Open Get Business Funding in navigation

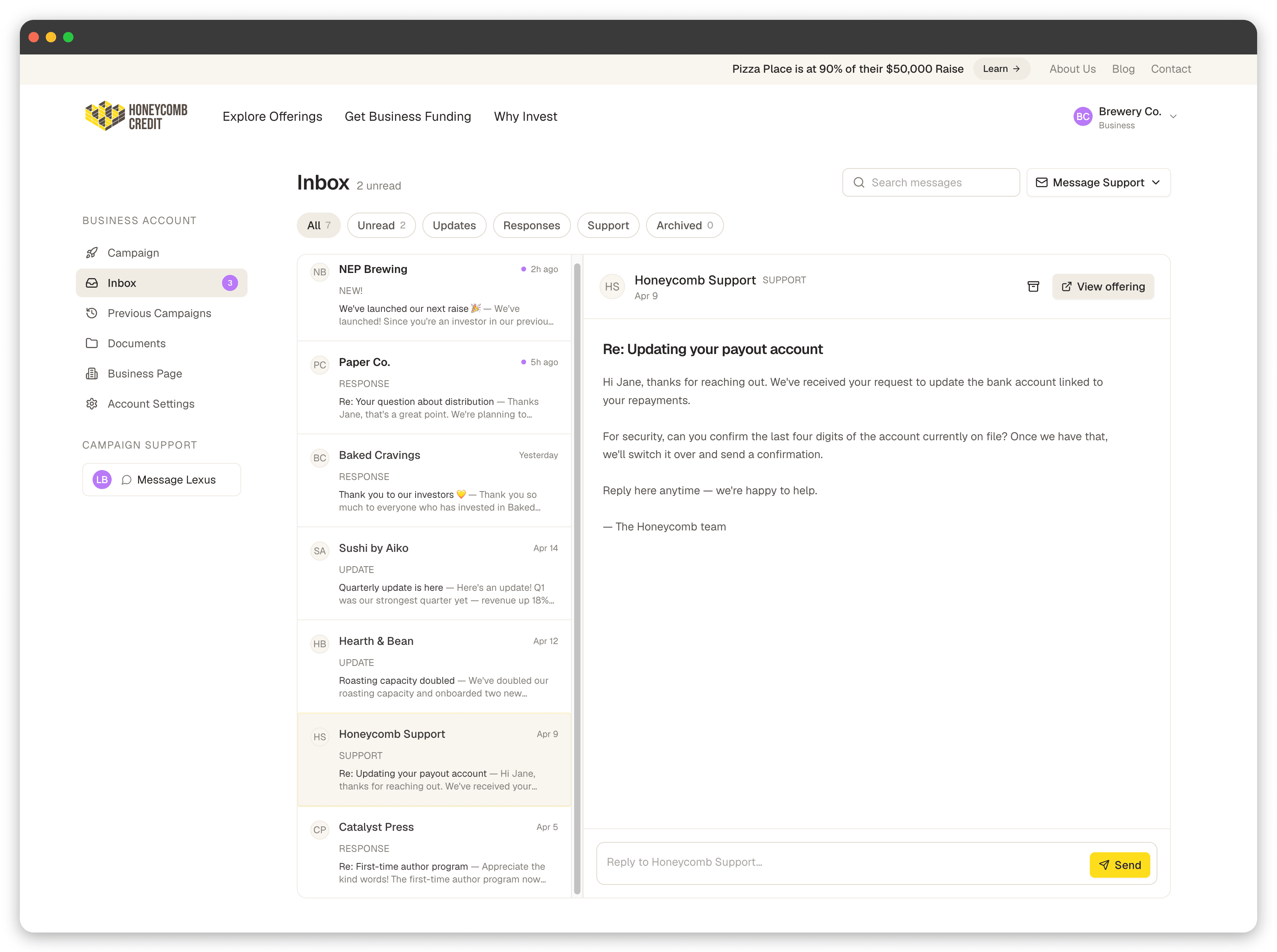tap(408, 116)
